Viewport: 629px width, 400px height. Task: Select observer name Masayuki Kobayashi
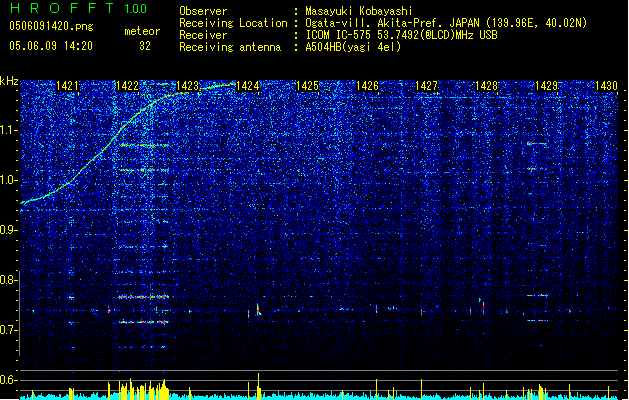click(x=359, y=11)
